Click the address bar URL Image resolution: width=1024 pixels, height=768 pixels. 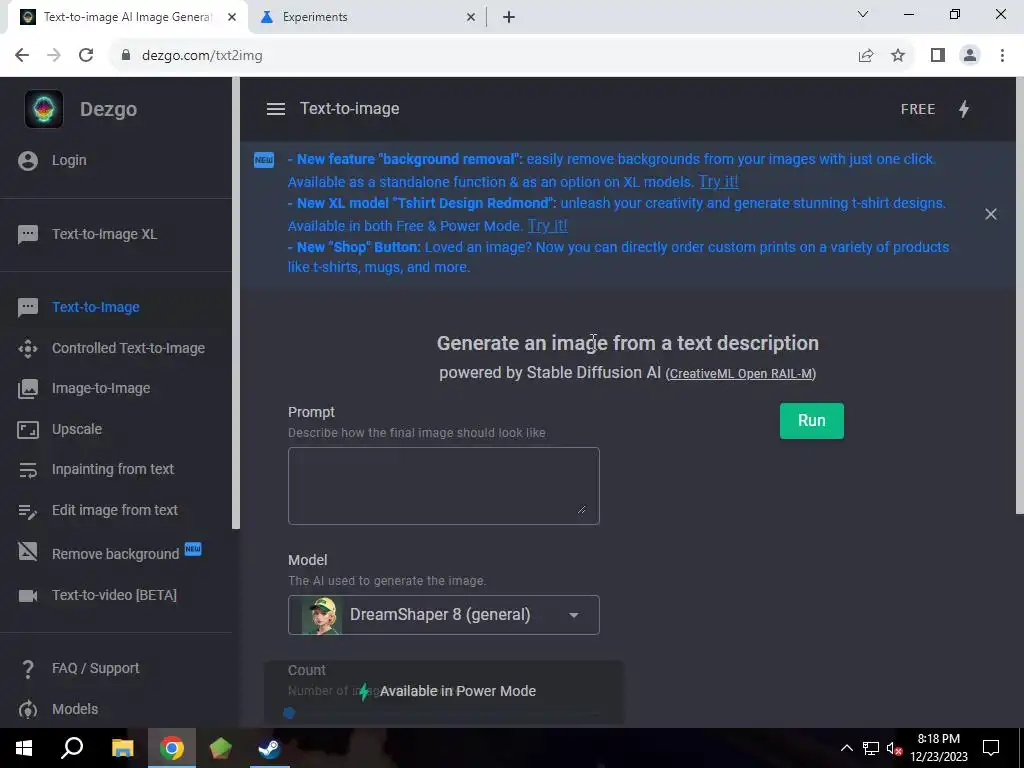(202, 56)
